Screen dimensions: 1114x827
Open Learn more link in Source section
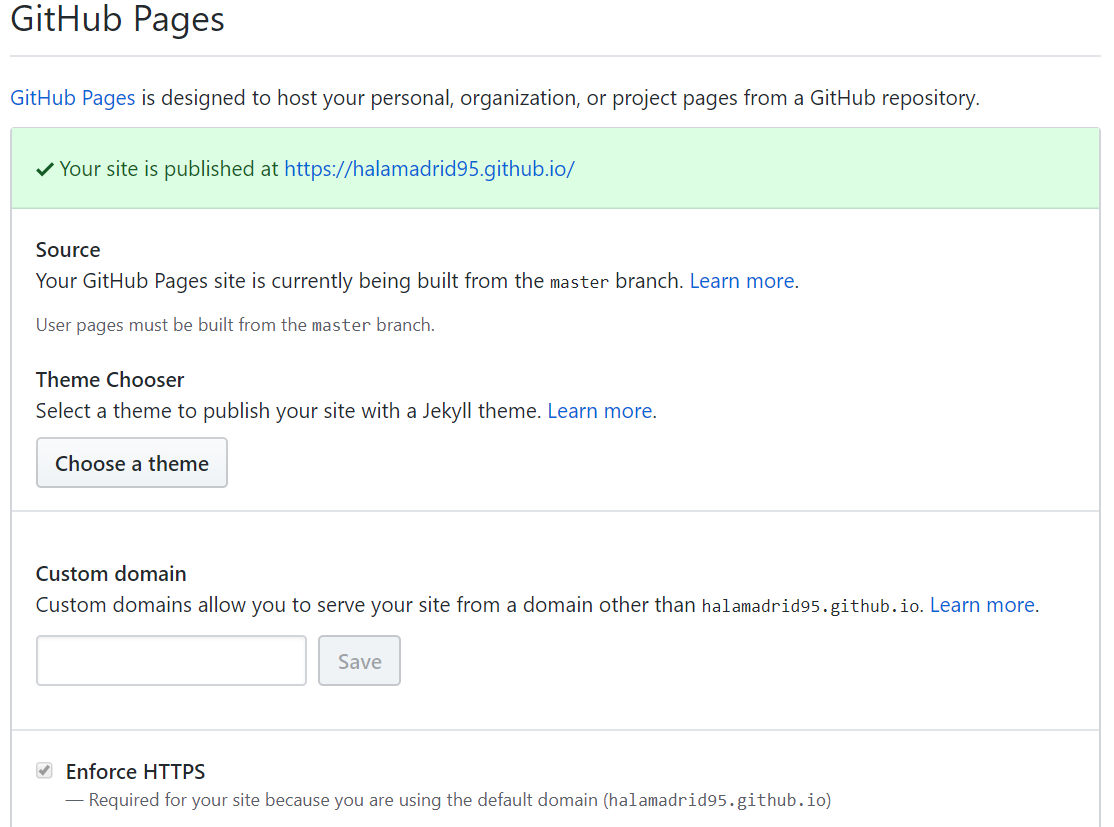pyautogui.click(x=742, y=281)
